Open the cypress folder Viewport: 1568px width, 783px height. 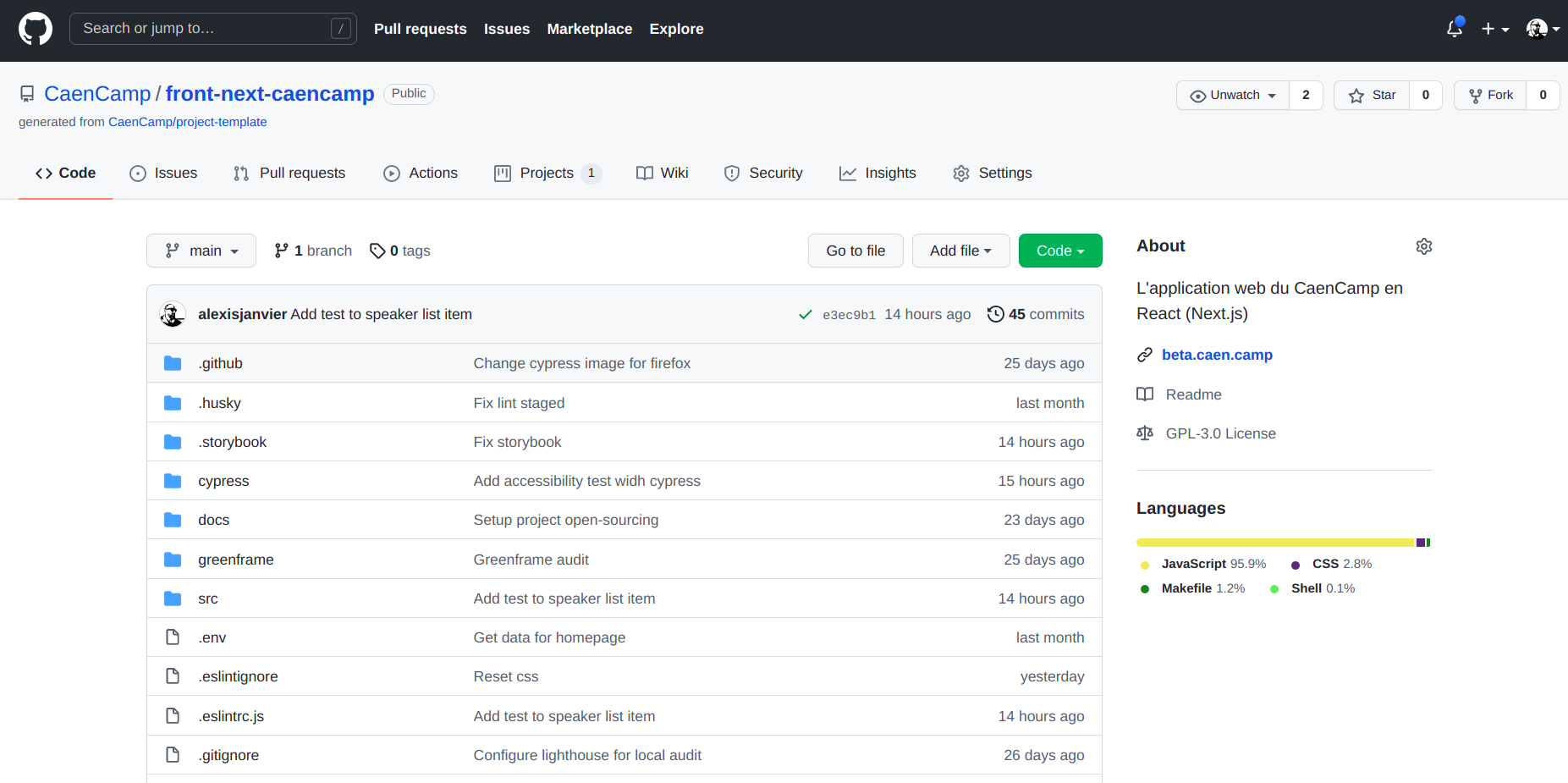223,481
